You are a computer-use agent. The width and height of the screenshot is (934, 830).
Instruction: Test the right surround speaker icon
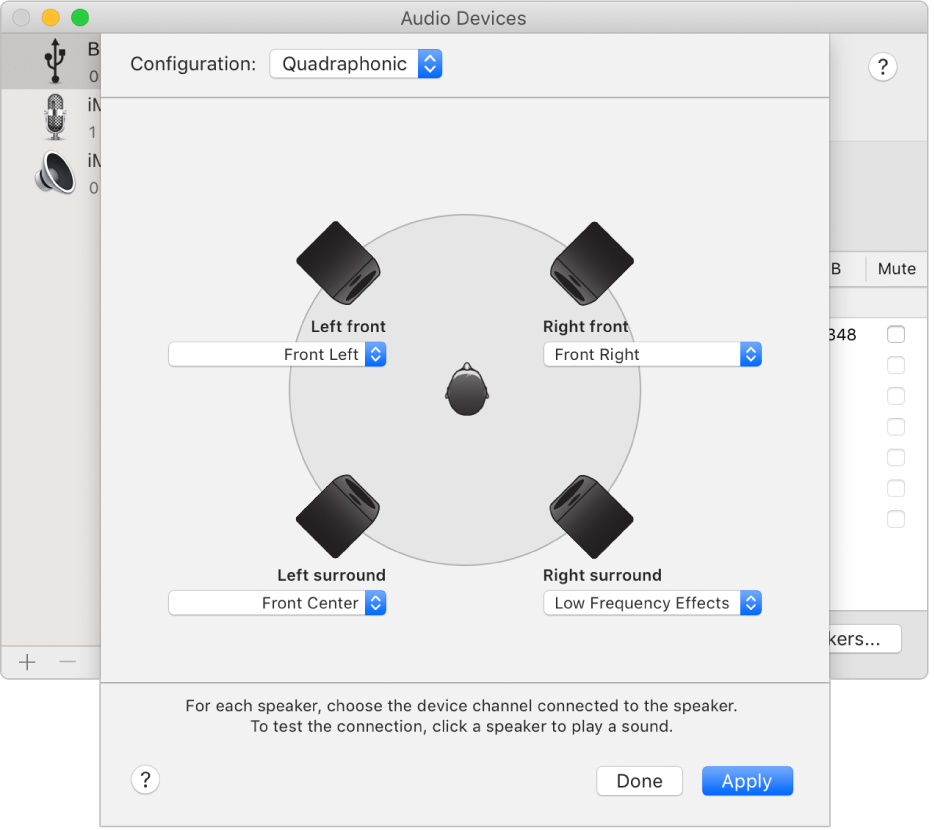point(592,516)
